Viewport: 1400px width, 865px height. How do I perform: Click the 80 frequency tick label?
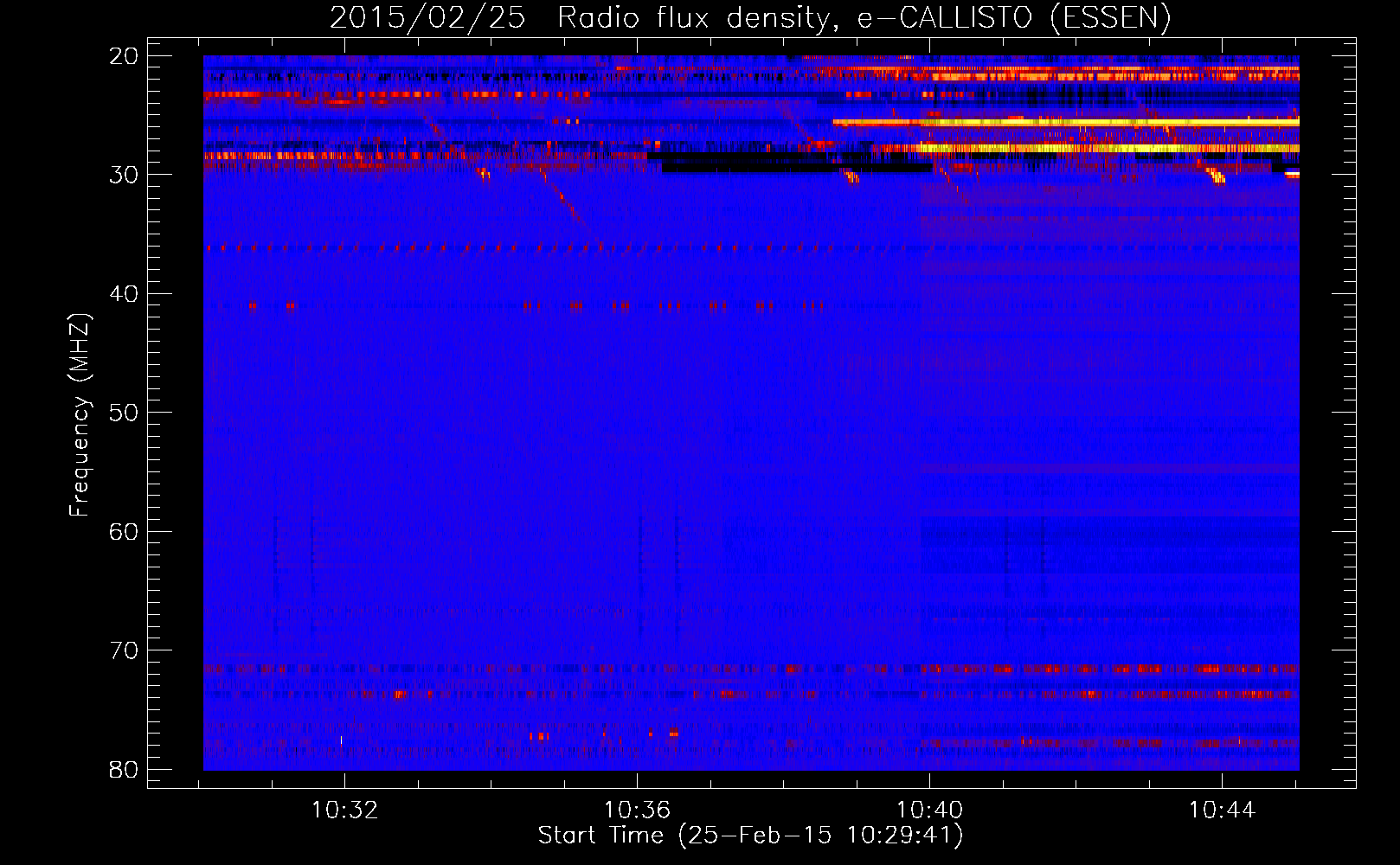point(124,769)
